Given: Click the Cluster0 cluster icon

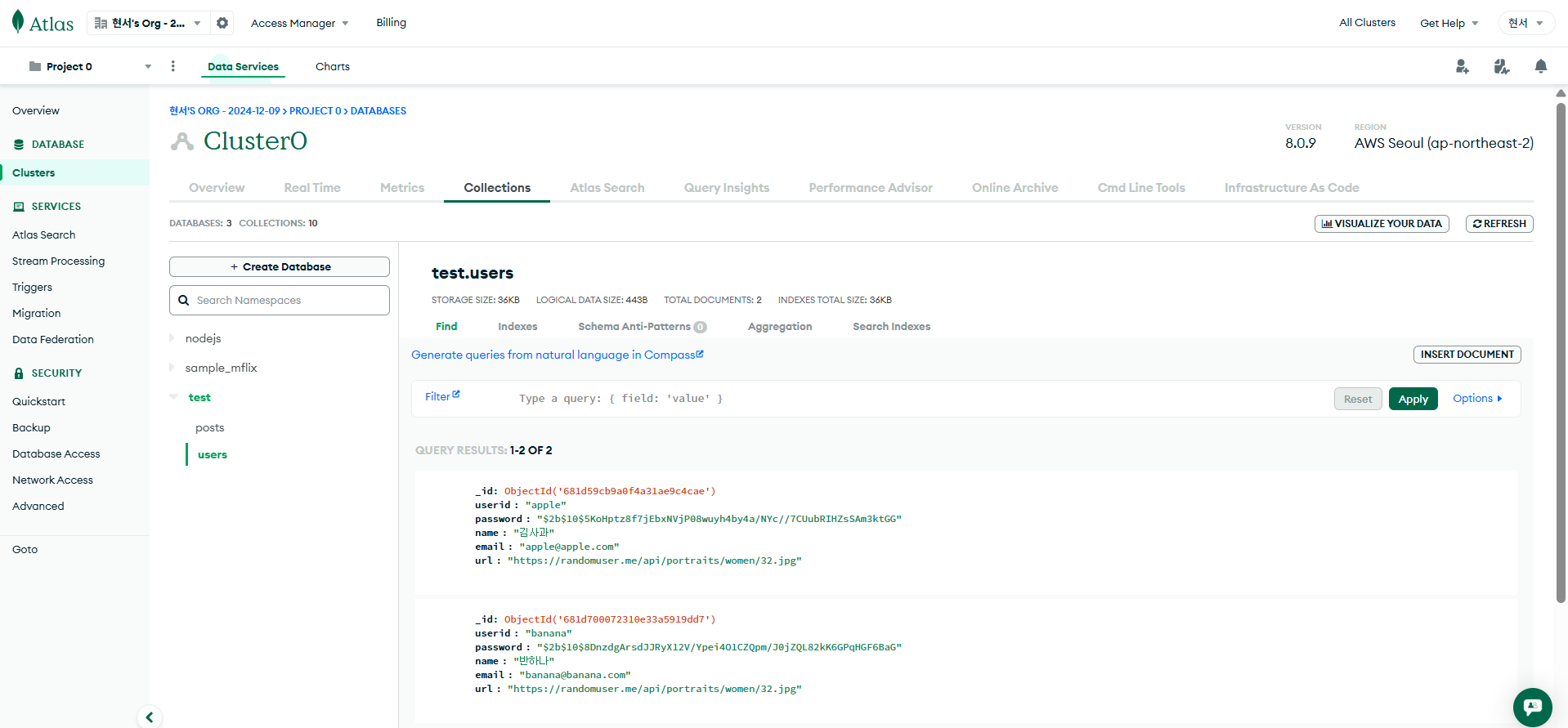Looking at the screenshot, I should pyautogui.click(x=182, y=141).
